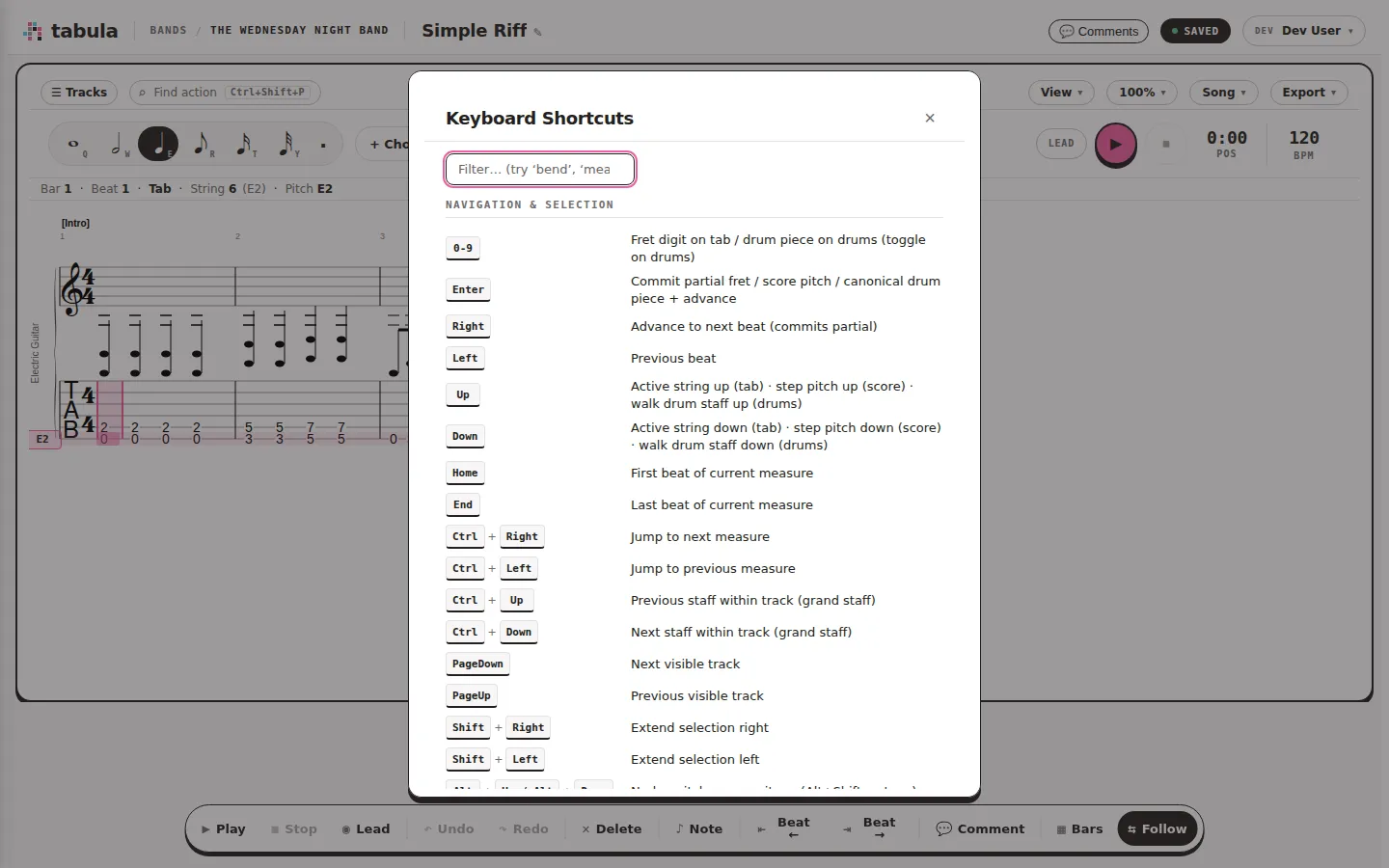Image resolution: width=1389 pixels, height=868 pixels.
Task: Click the PageDown key shortcut badge
Action: [477, 665]
